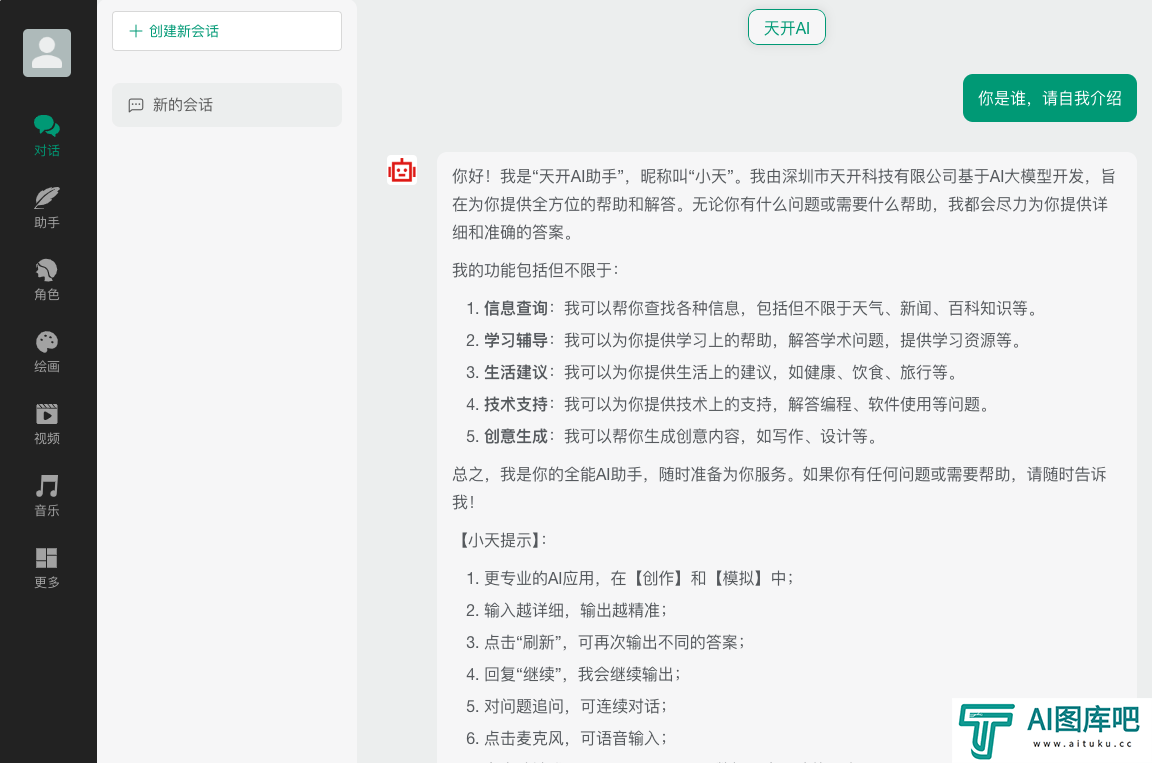Switch to the 绘画 sidebar label
This screenshot has width=1152, height=763.
[47, 366]
